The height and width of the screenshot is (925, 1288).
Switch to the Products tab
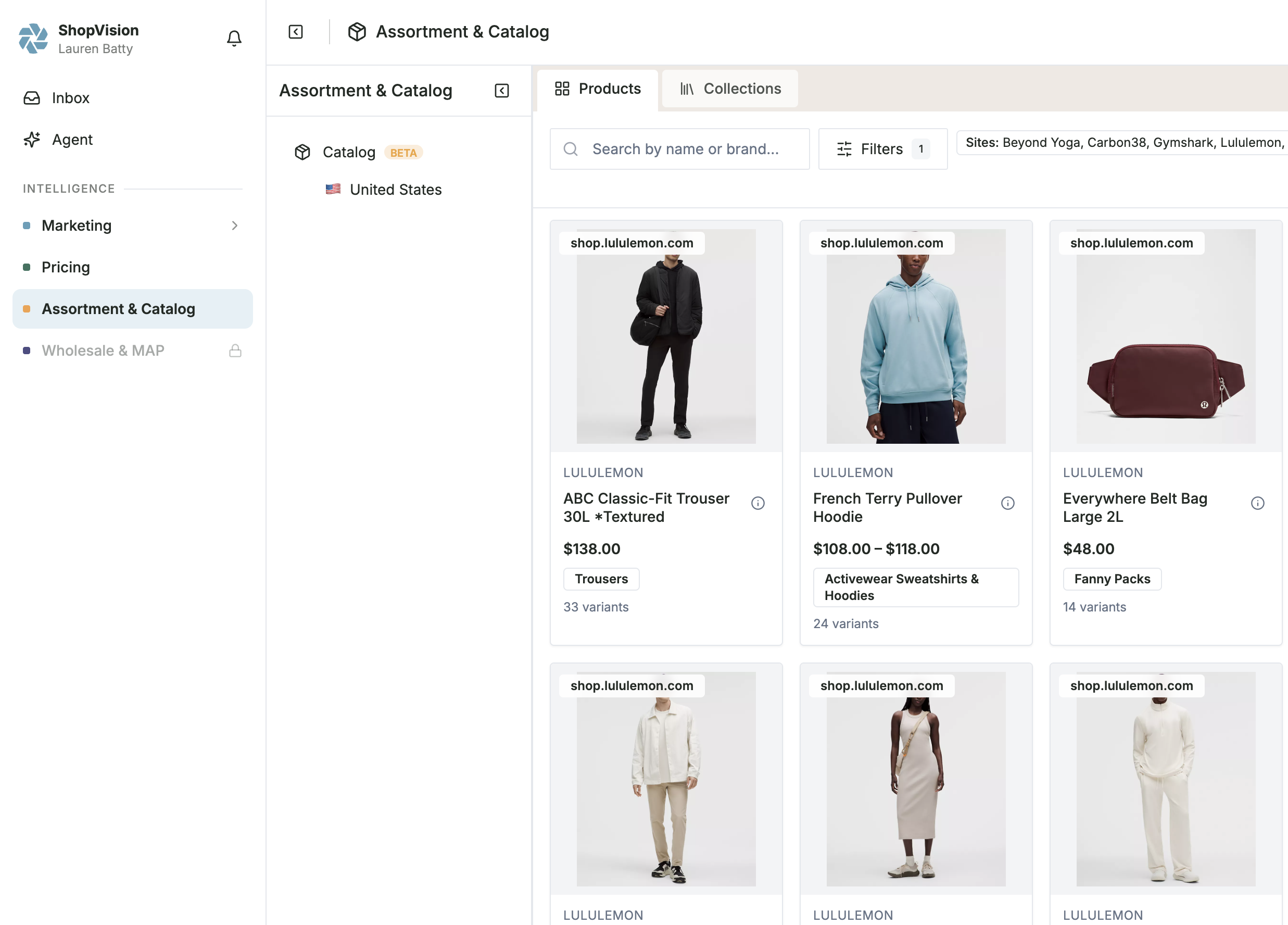coord(598,89)
